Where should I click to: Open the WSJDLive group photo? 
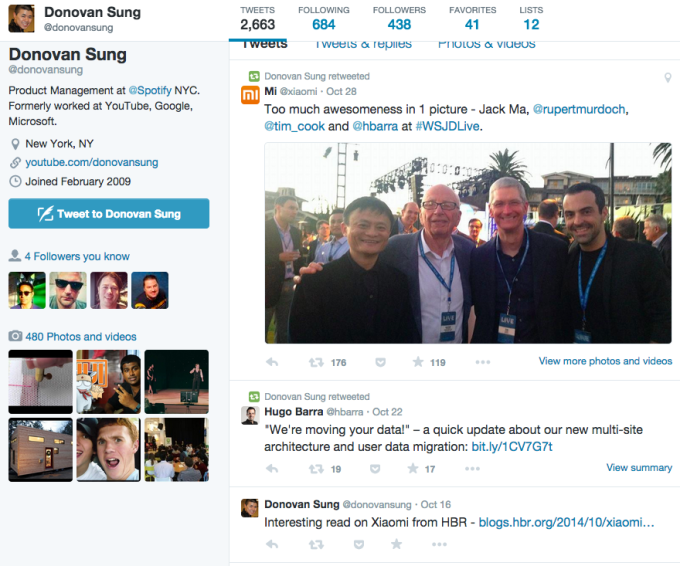[x=468, y=243]
